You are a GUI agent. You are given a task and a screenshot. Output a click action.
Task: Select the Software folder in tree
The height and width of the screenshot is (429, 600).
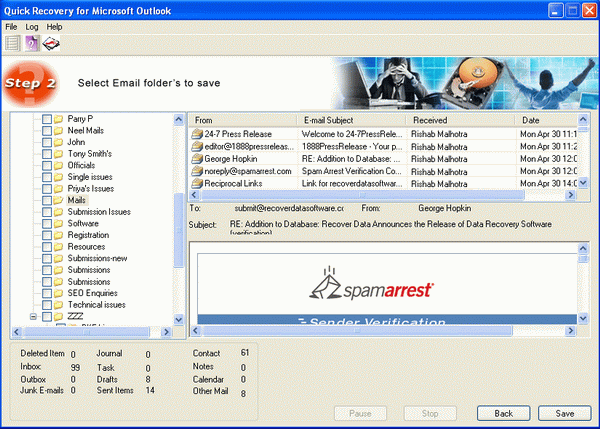(83, 223)
